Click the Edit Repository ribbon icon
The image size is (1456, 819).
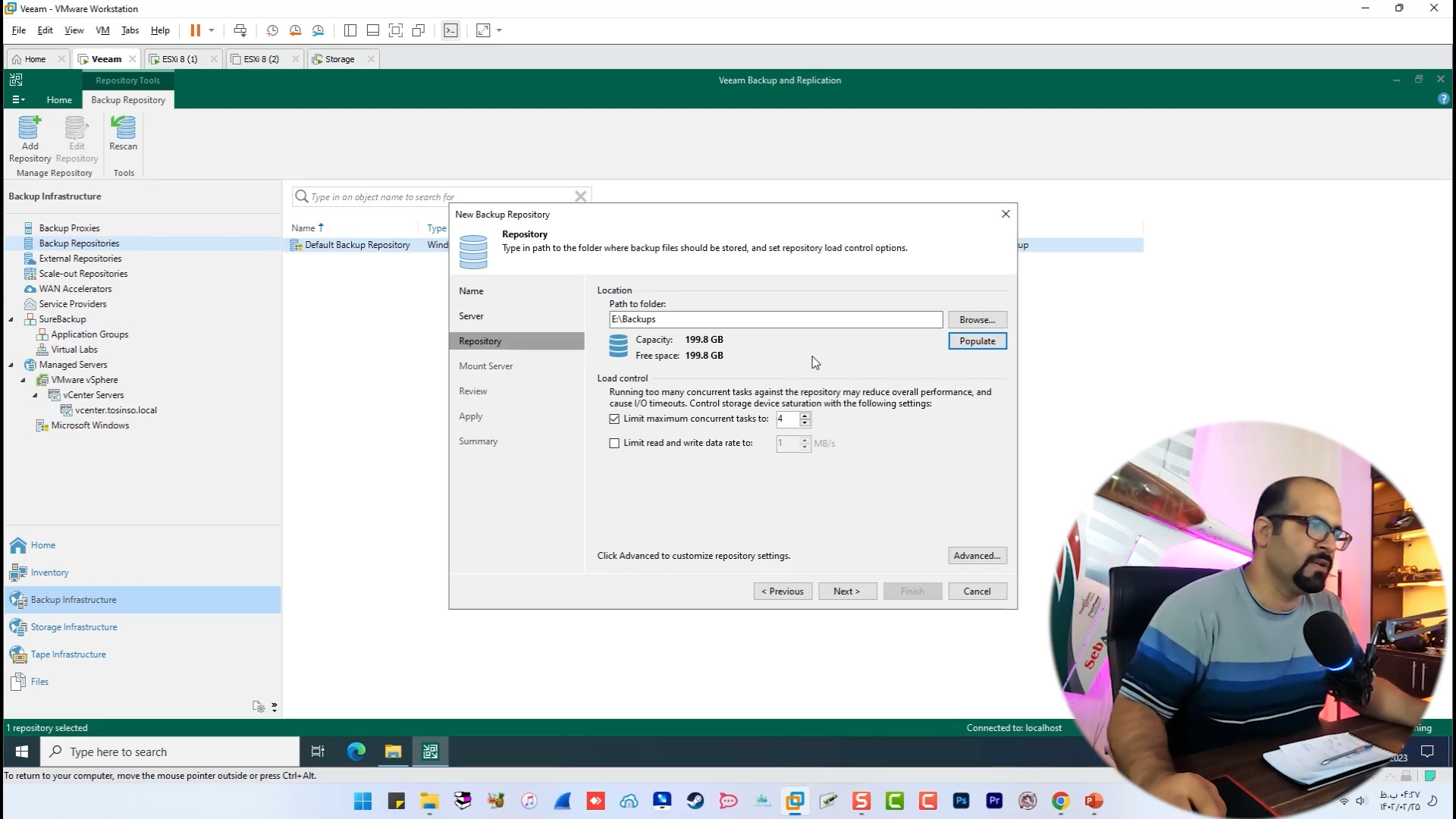coord(77,139)
